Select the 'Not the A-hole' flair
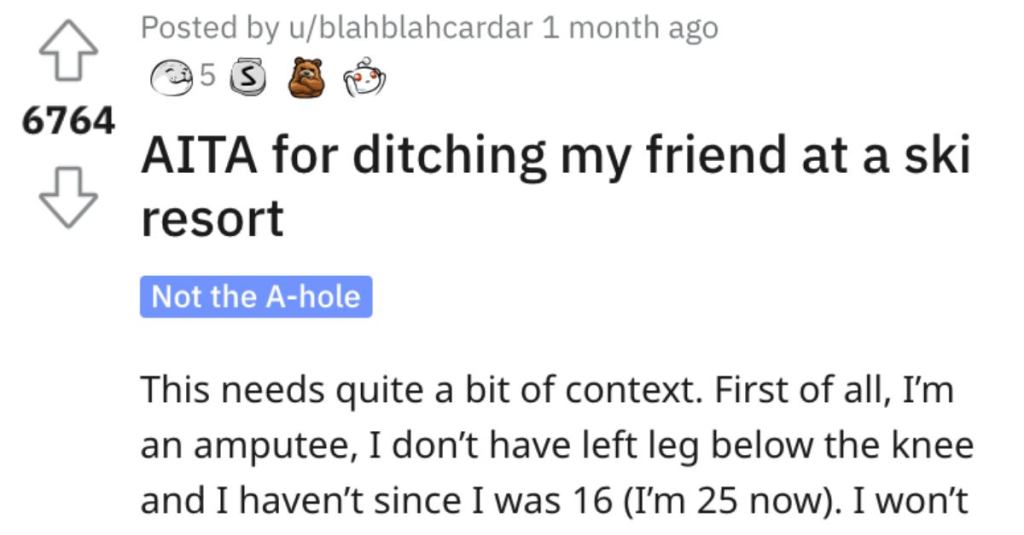Screen dimensions: 1024x535 pyautogui.click(x=256, y=297)
